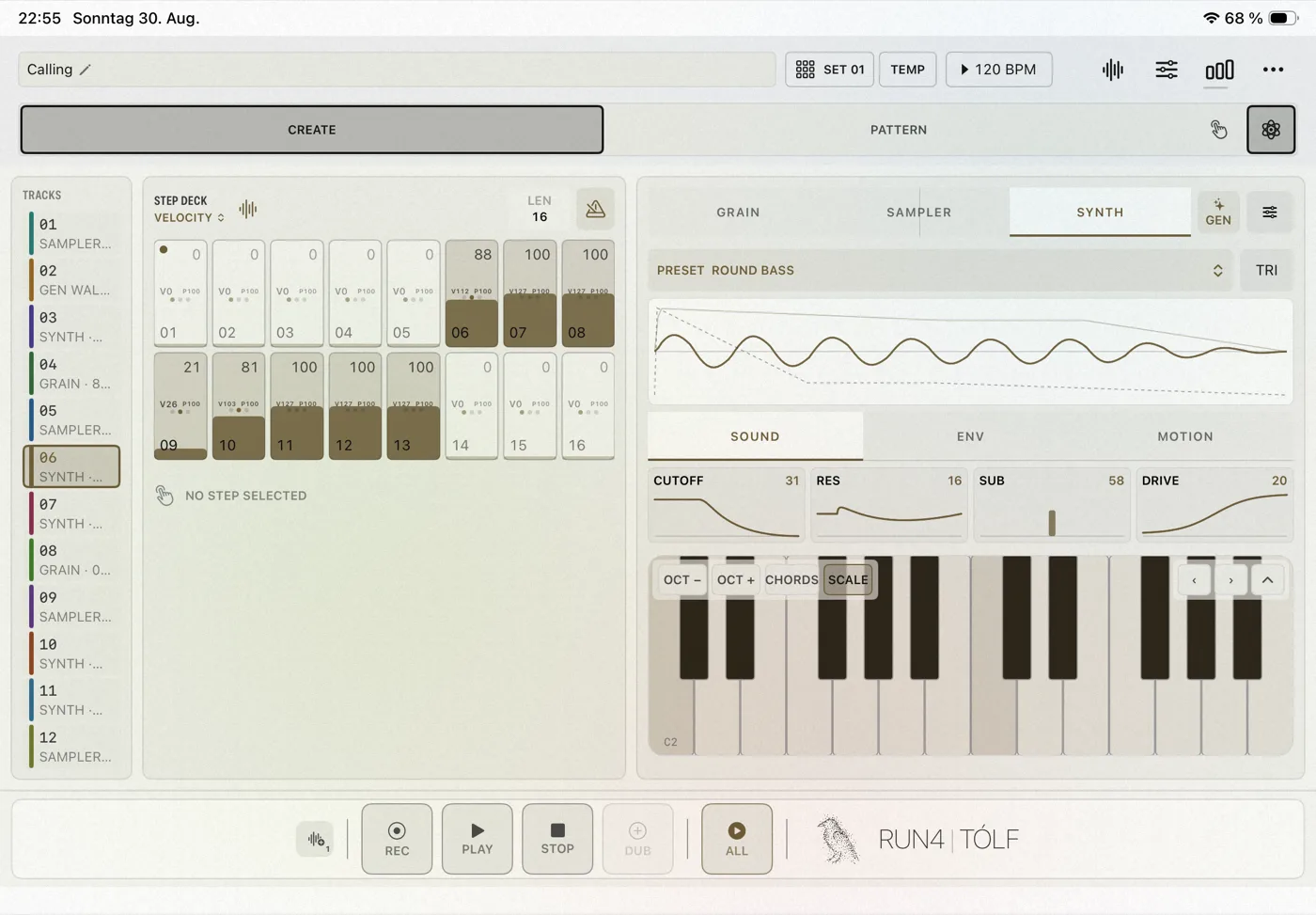The width and height of the screenshot is (1316, 915).
Task: Select track 04 GRAIN
Action: tap(73, 373)
